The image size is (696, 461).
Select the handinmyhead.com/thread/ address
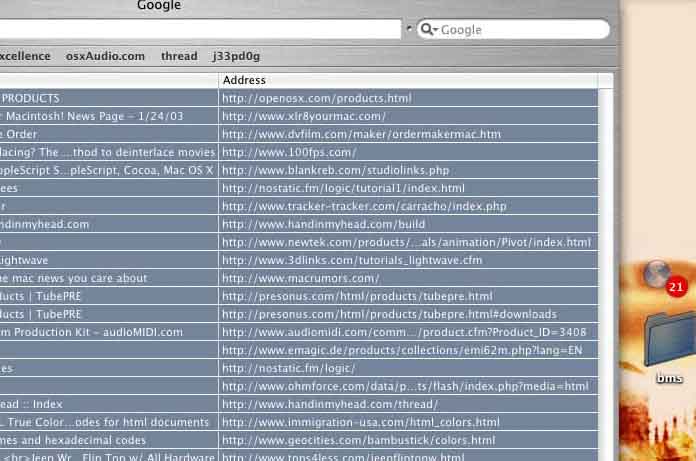pyautogui.click(x=330, y=404)
